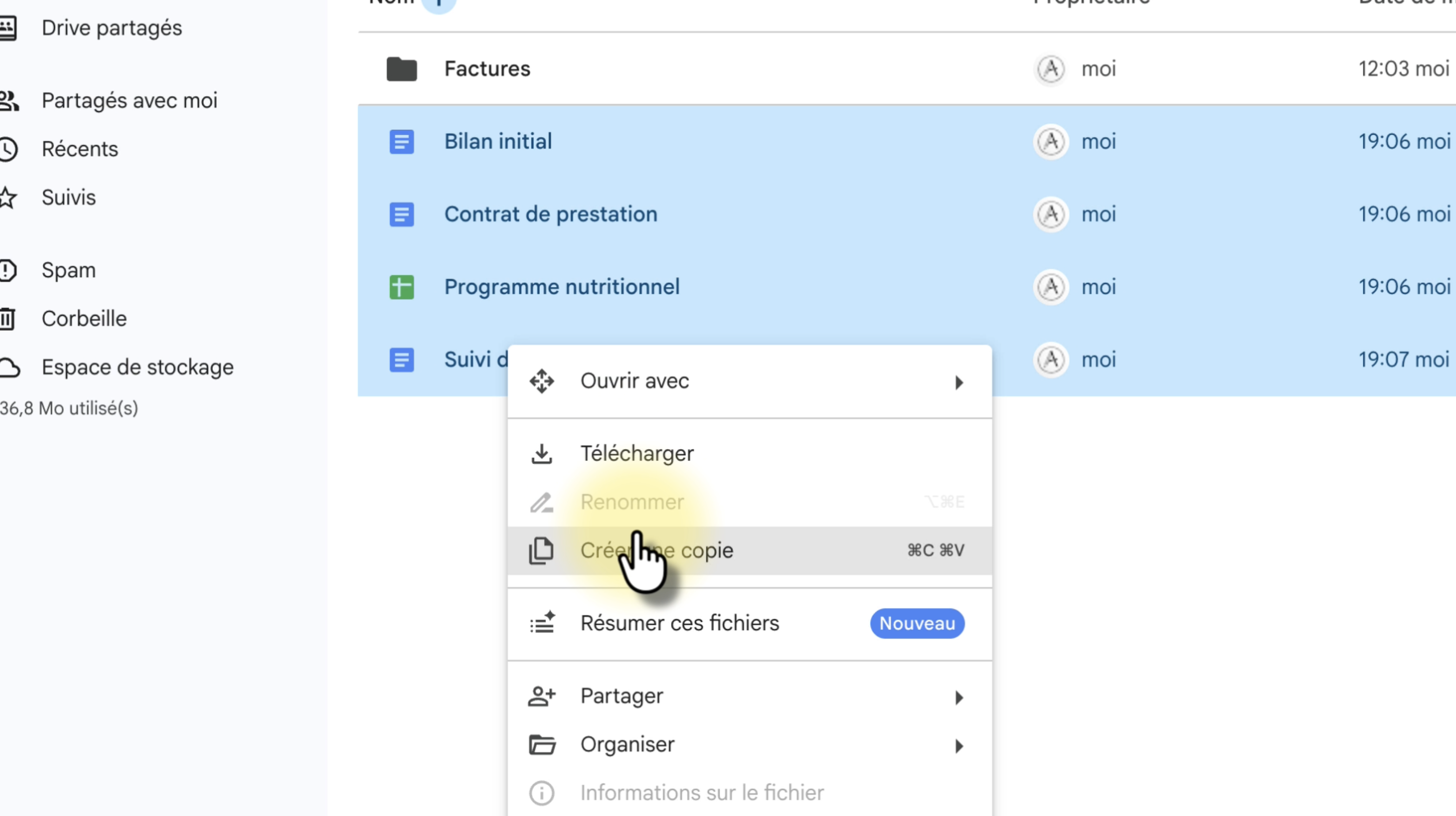1456x816 pixels.
Task: Click the Factures folder icon
Action: 401,69
